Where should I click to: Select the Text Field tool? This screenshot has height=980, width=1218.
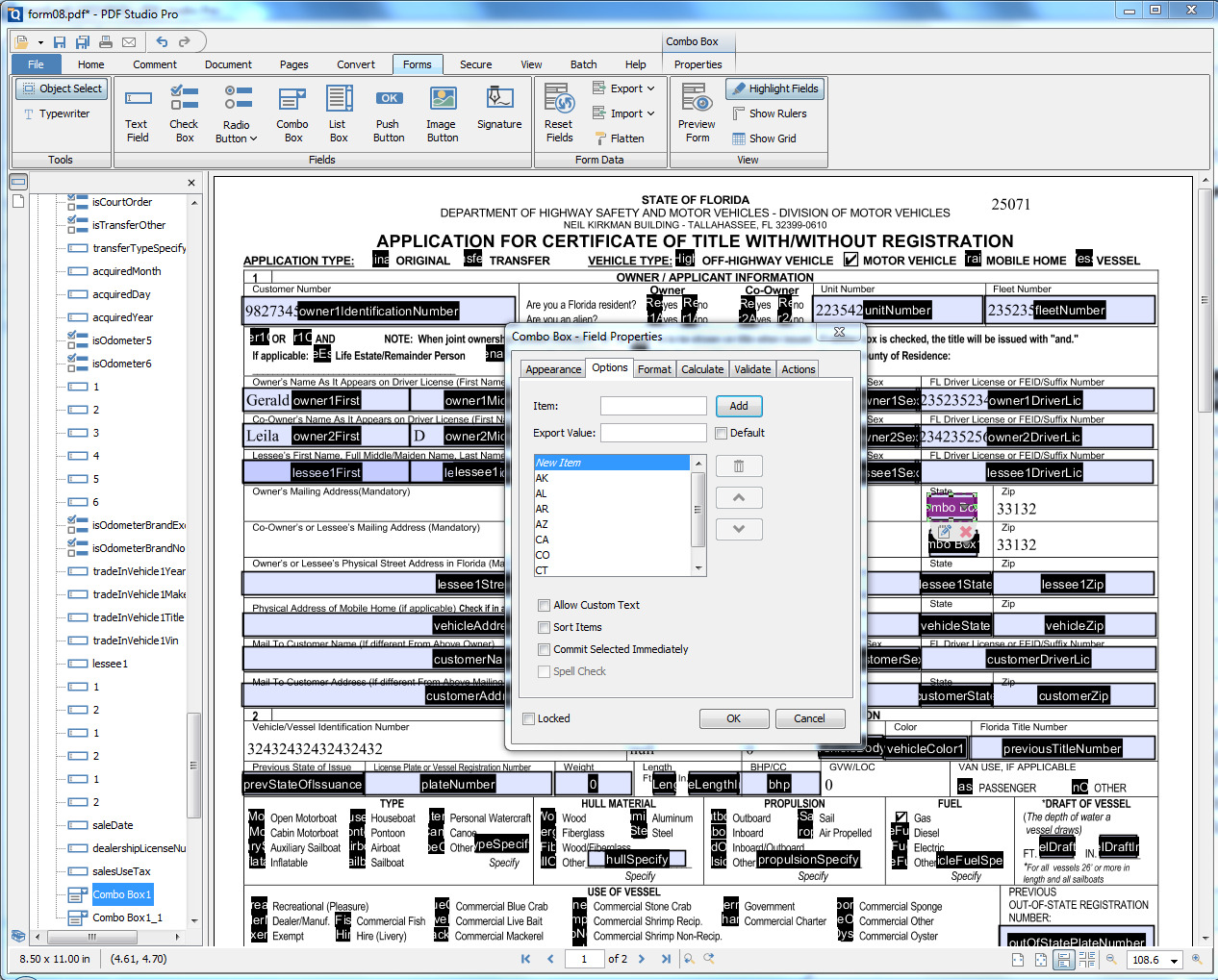coord(138,114)
